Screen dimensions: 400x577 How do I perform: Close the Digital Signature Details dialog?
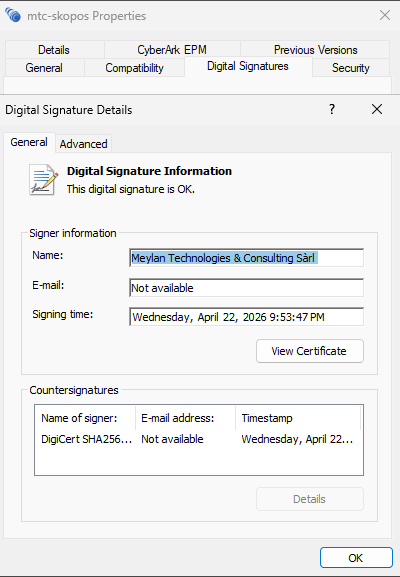[377, 109]
